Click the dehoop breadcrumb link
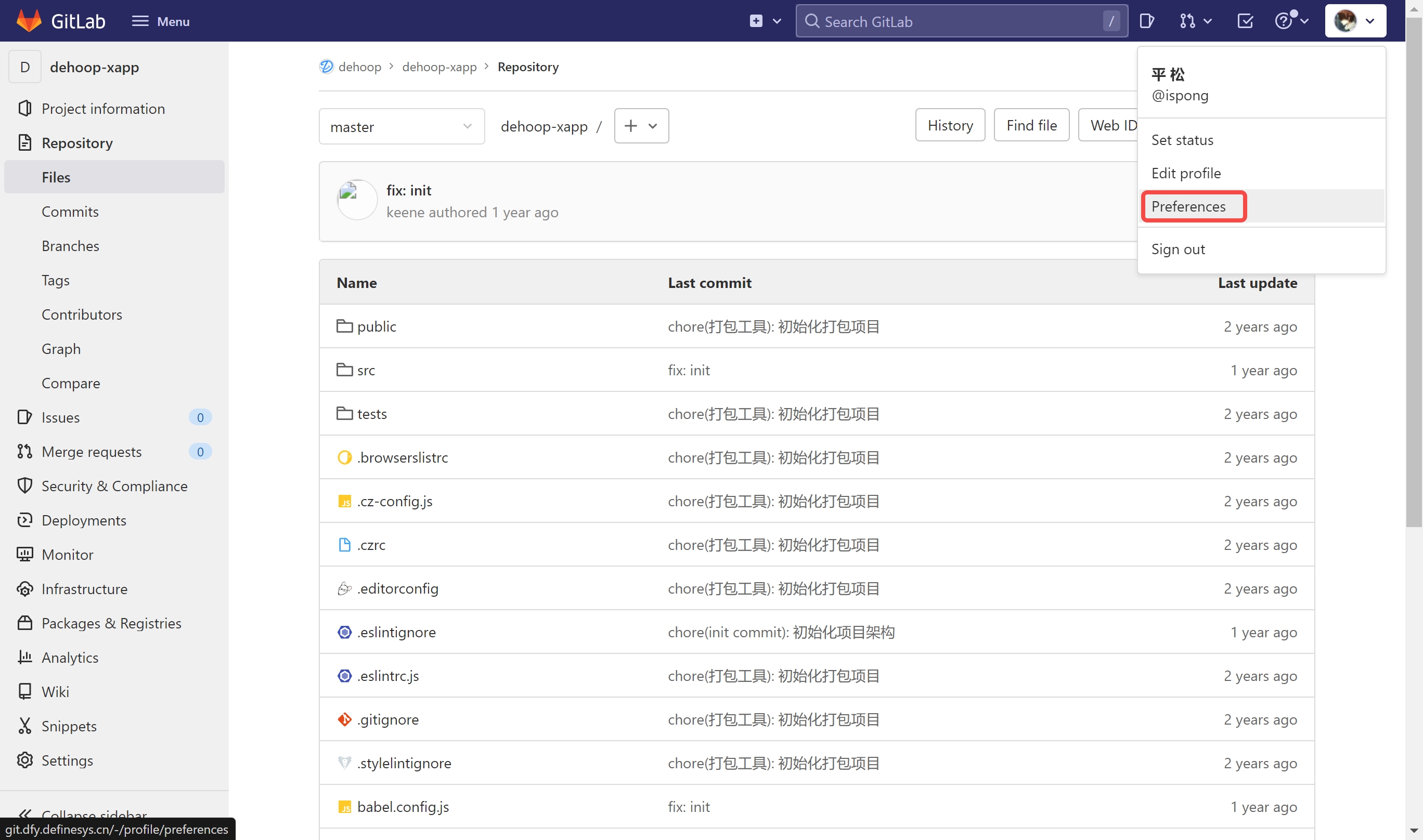 click(x=359, y=67)
